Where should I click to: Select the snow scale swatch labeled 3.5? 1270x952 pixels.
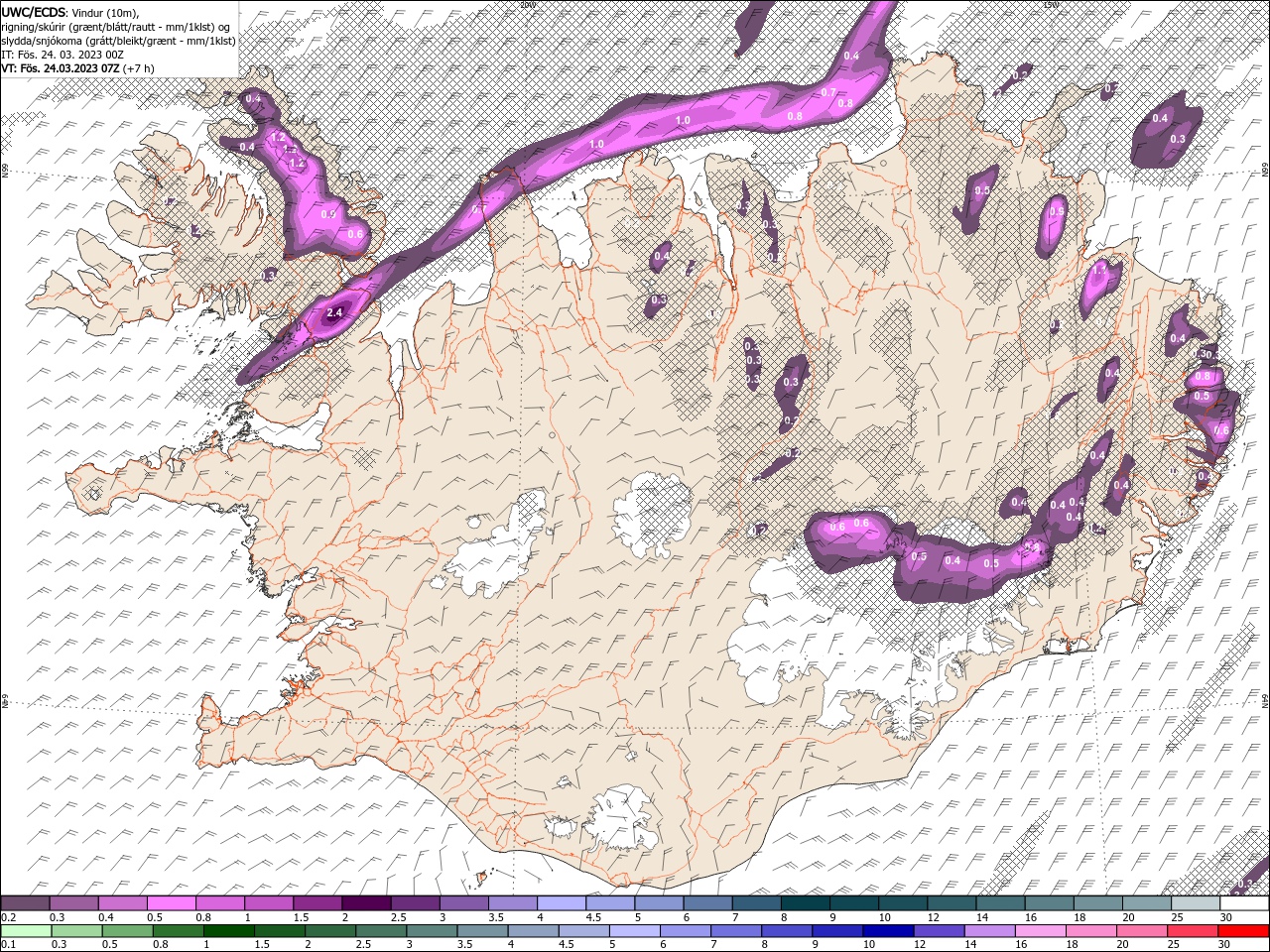[513, 903]
